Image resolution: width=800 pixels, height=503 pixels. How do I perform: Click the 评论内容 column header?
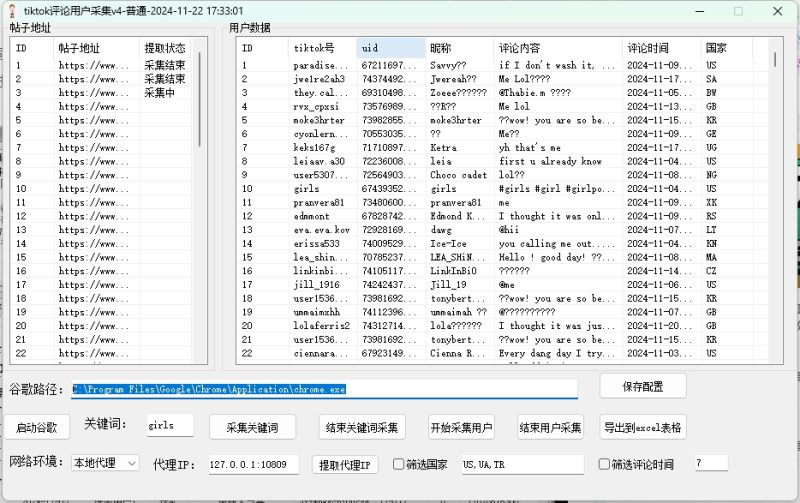[x=558, y=48]
